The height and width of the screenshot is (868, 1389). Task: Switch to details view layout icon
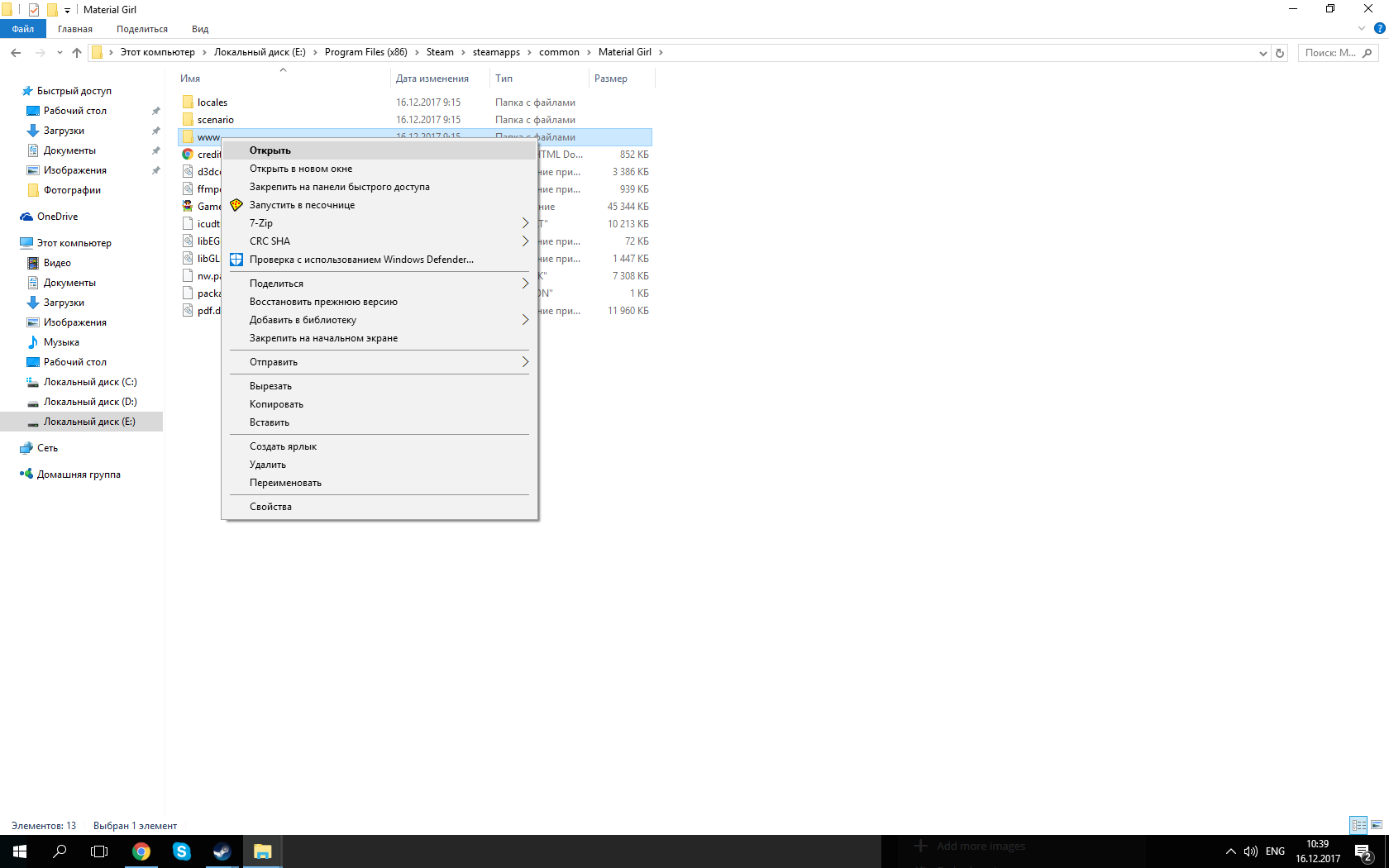tap(1359, 825)
